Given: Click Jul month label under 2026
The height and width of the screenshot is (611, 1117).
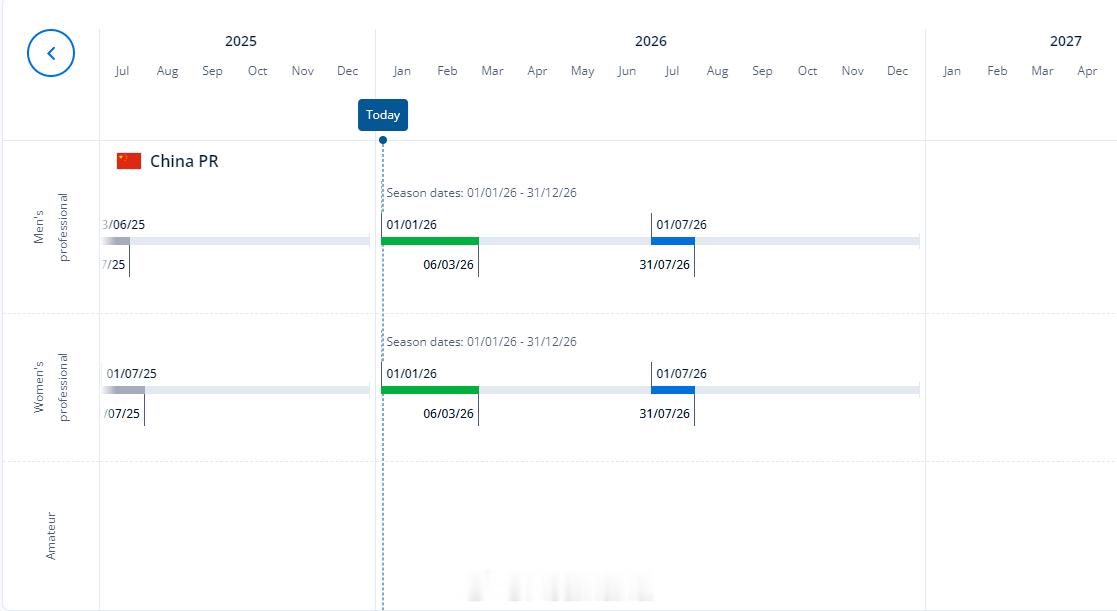Looking at the screenshot, I should (672, 70).
